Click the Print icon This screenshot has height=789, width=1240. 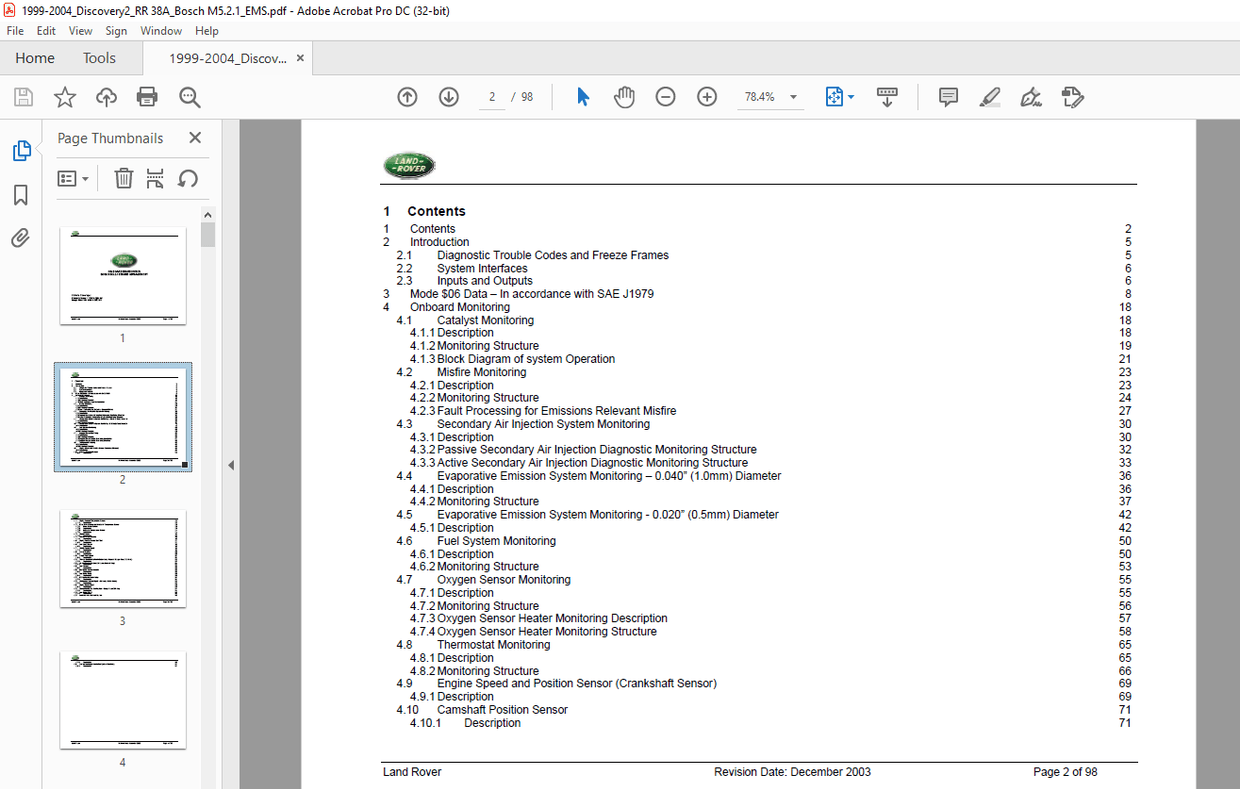(x=148, y=97)
